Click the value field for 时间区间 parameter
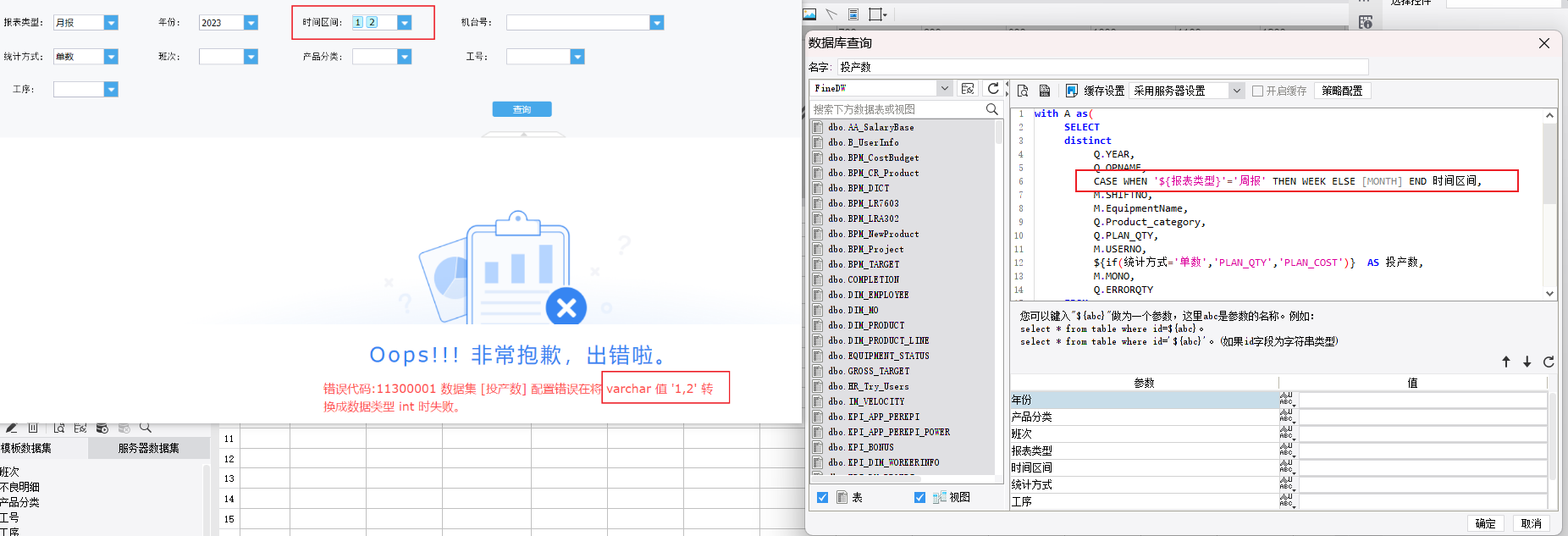This screenshot has width=1568, height=536. [1422, 467]
